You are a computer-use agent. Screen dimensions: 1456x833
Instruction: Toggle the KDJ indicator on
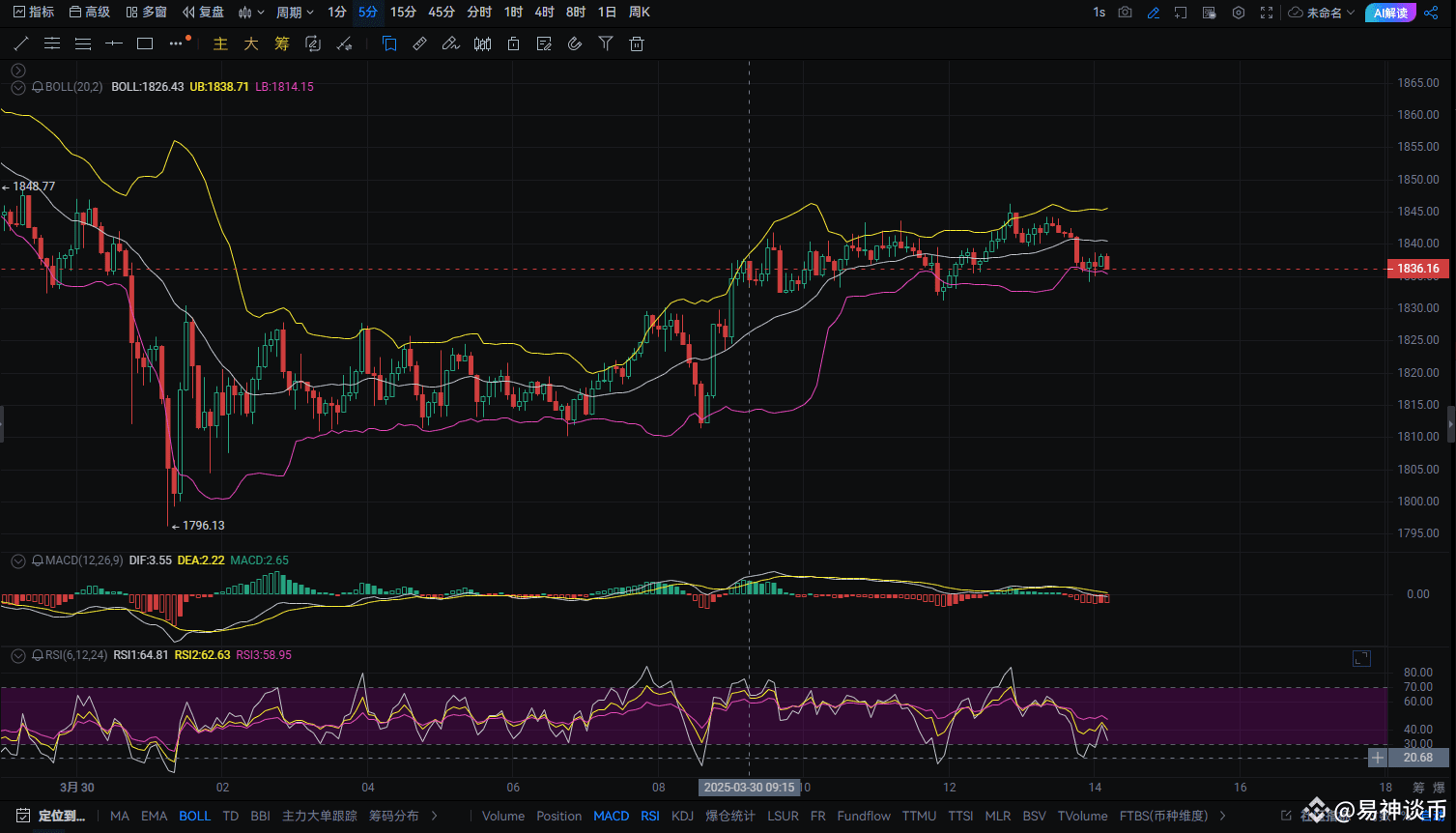pyautogui.click(x=682, y=816)
